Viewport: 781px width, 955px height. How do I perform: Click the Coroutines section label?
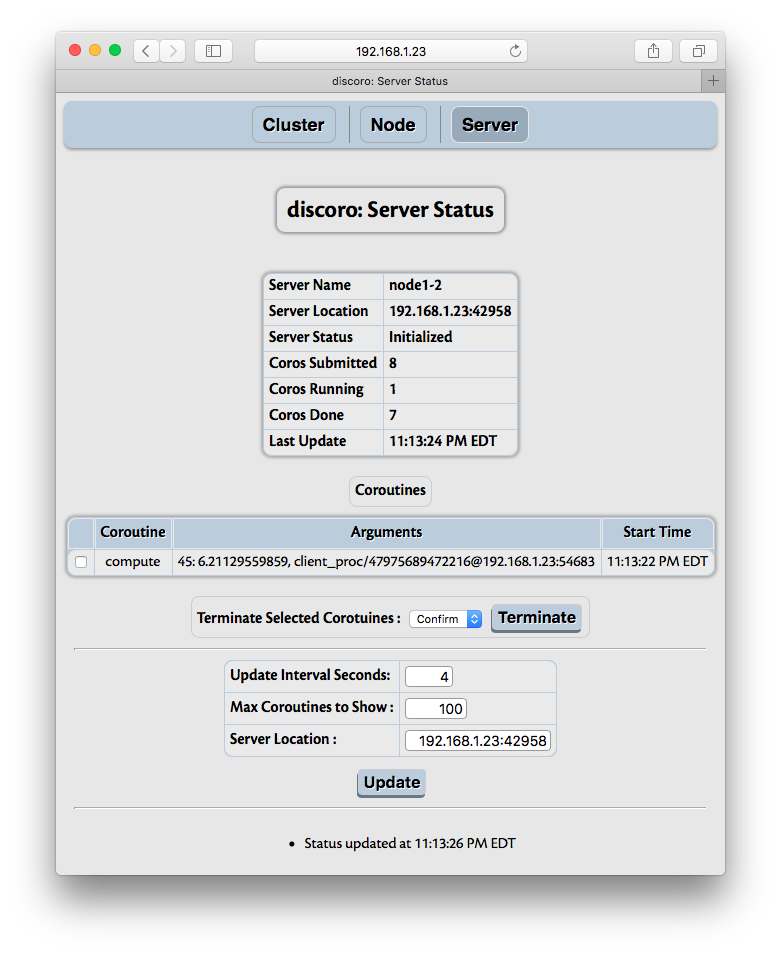coord(390,490)
